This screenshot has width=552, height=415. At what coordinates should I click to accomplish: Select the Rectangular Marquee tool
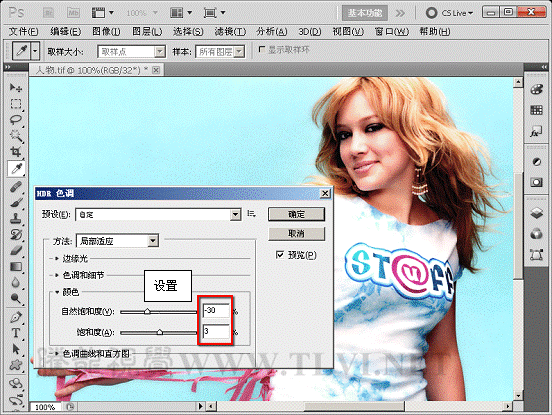[16, 103]
